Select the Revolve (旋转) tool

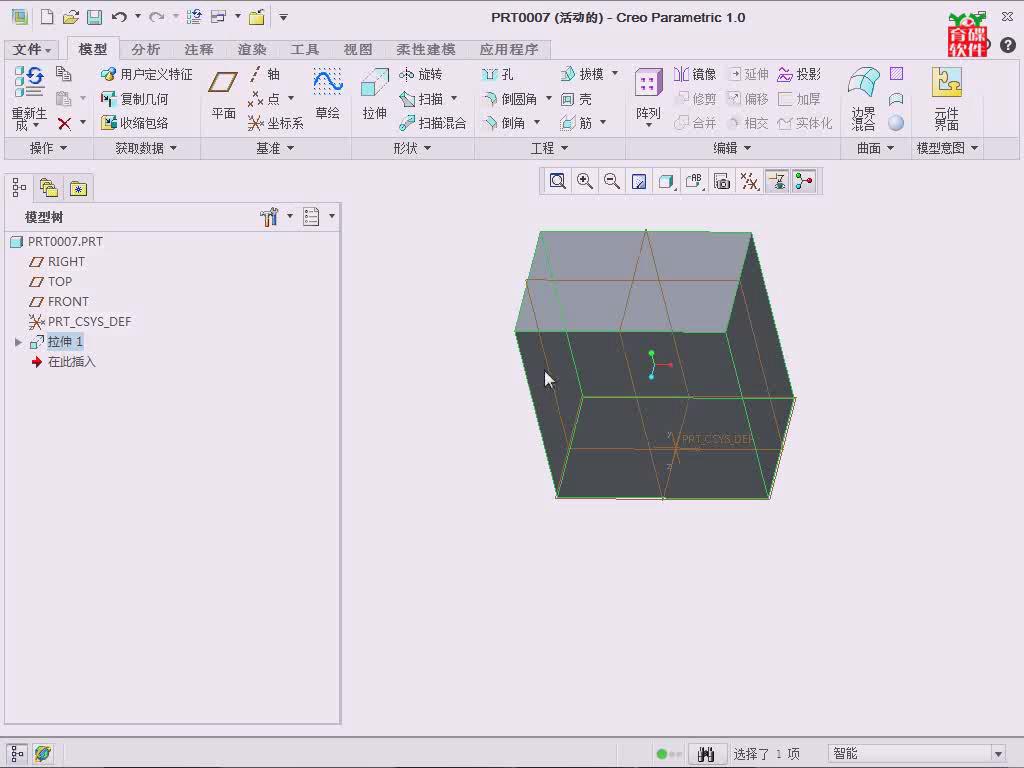[421, 74]
